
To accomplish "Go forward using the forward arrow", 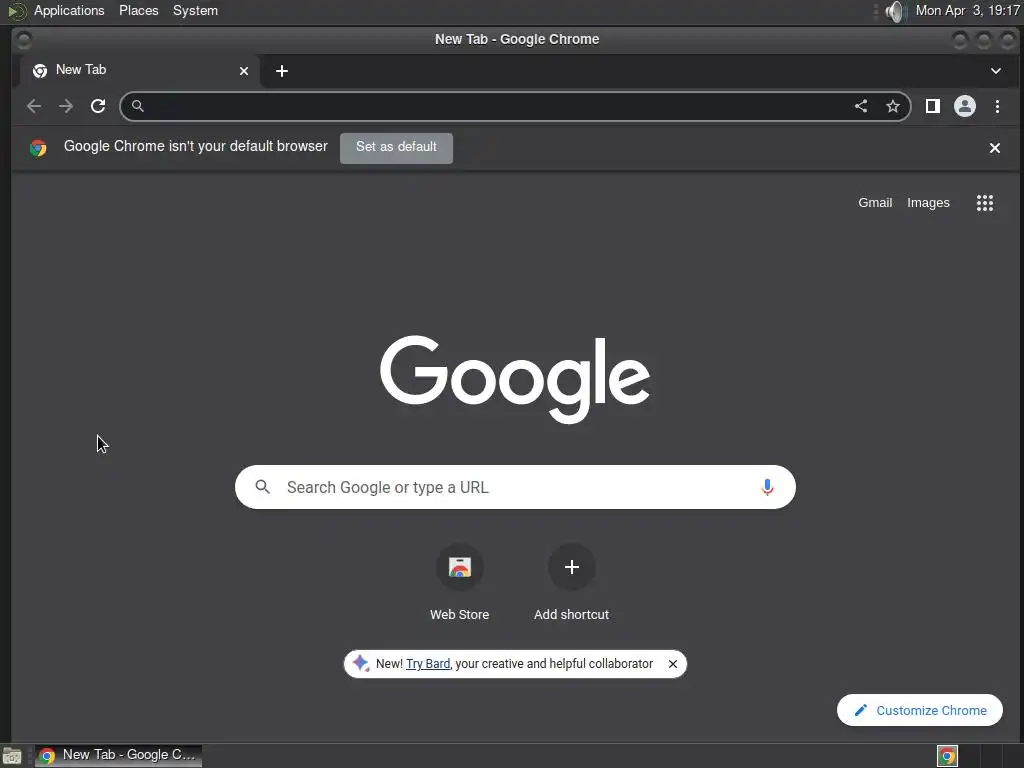I will 66,106.
